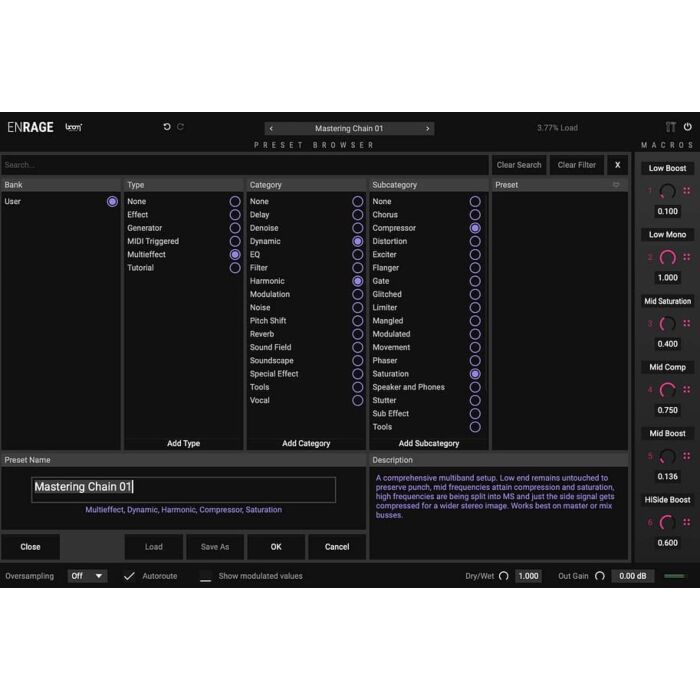Click the Dry/Wet knob

[504, 576]
